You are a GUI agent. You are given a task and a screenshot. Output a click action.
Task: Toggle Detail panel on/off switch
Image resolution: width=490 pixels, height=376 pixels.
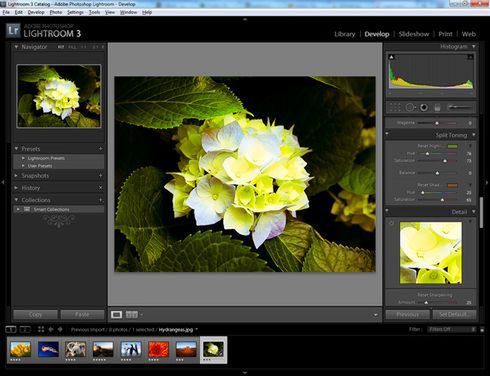[x=387, y=211]
